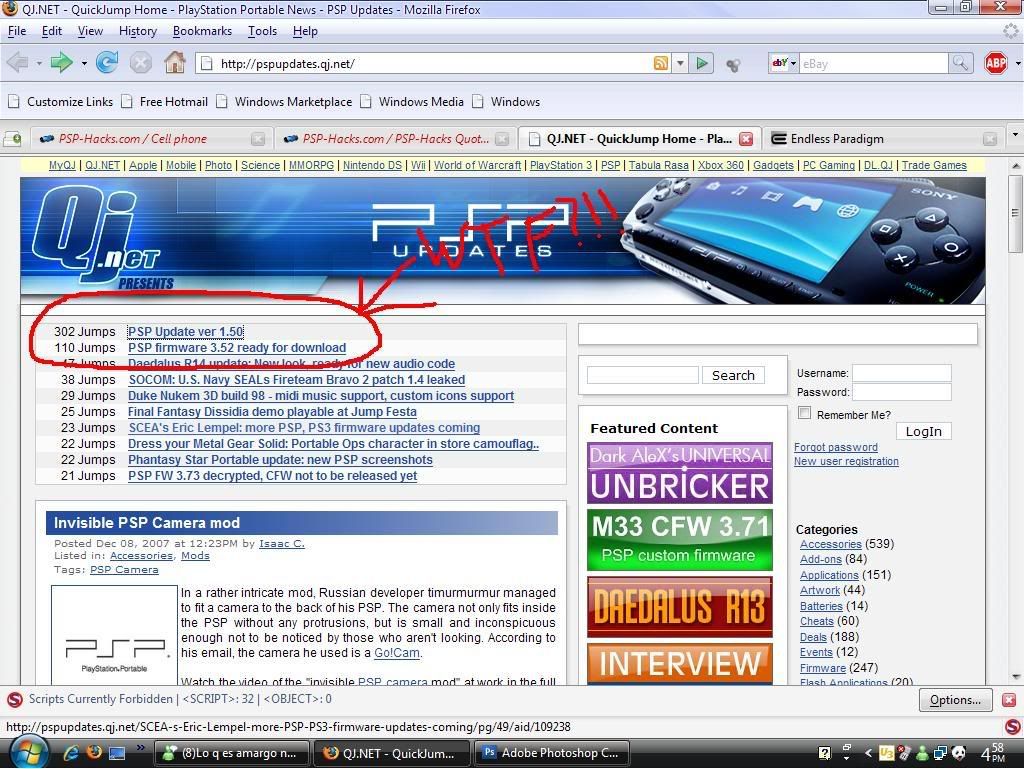Open Firmware category link
Viewport: 1024px width, 769px height.
click(x=822, y=668)
